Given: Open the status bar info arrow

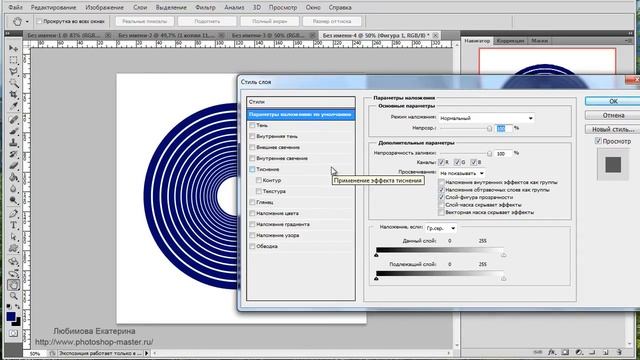Looking at the screenshot, I should click(147, 353).
